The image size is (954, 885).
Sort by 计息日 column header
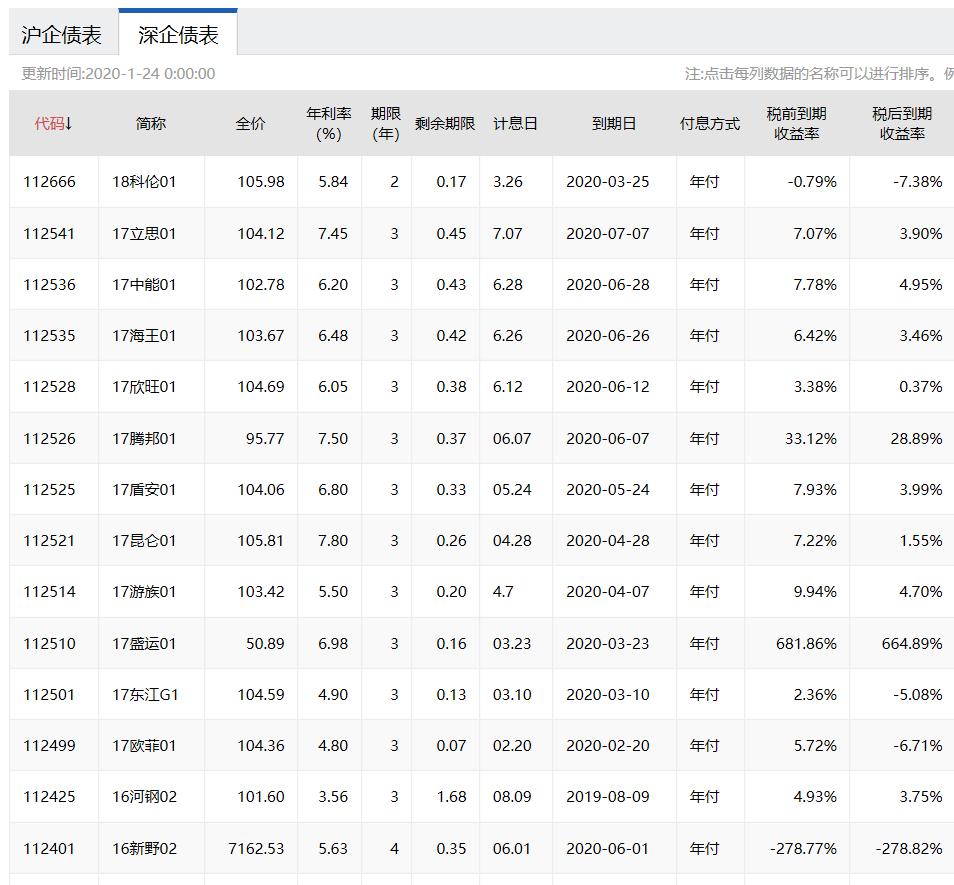coord(515,123)
